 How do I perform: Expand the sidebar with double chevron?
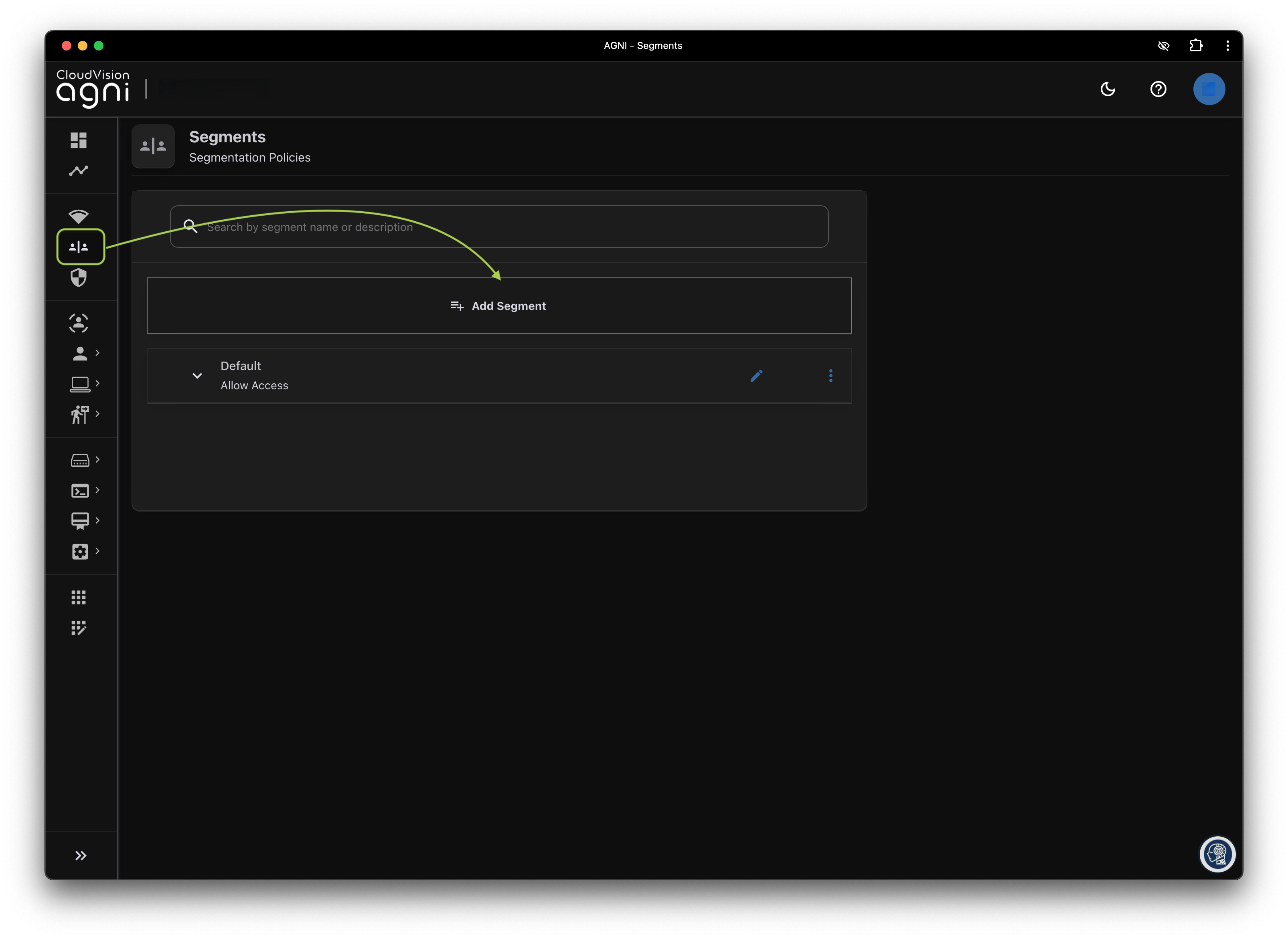(x=81, y=856)
